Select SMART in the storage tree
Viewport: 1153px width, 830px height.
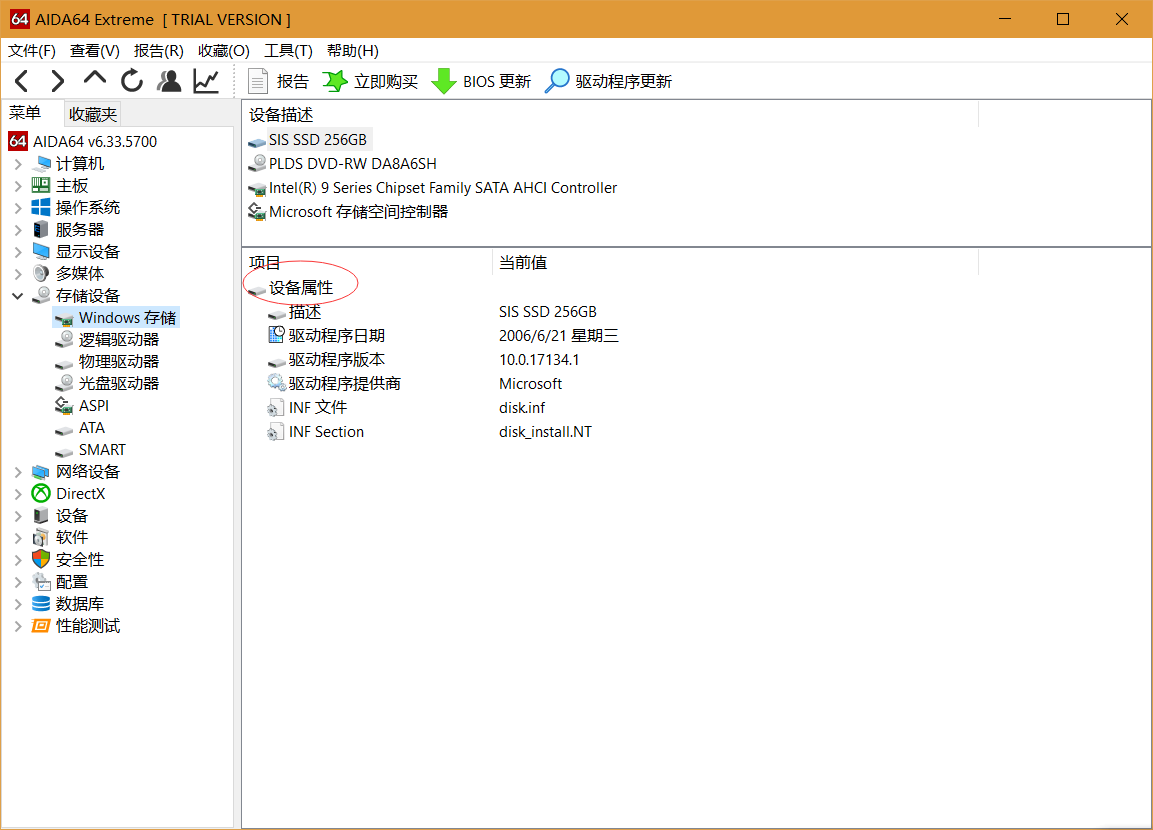pos(102,450)
